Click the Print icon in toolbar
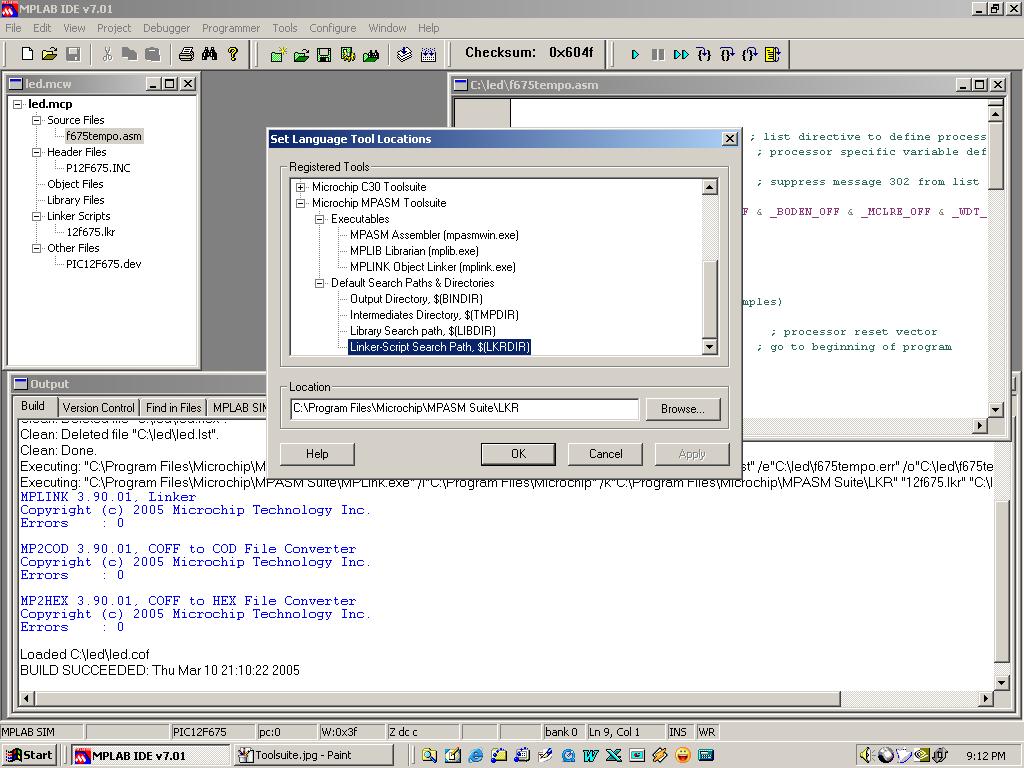Image resolution: width=1024 pixels, height=768 pixels. (x=186, y=54)
